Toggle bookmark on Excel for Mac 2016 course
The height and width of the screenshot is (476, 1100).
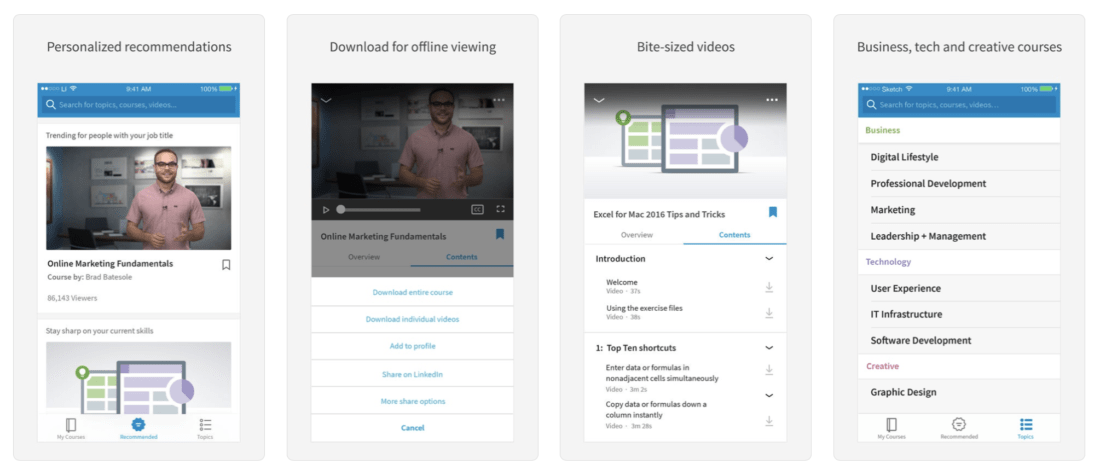click(x=772, y=213)
